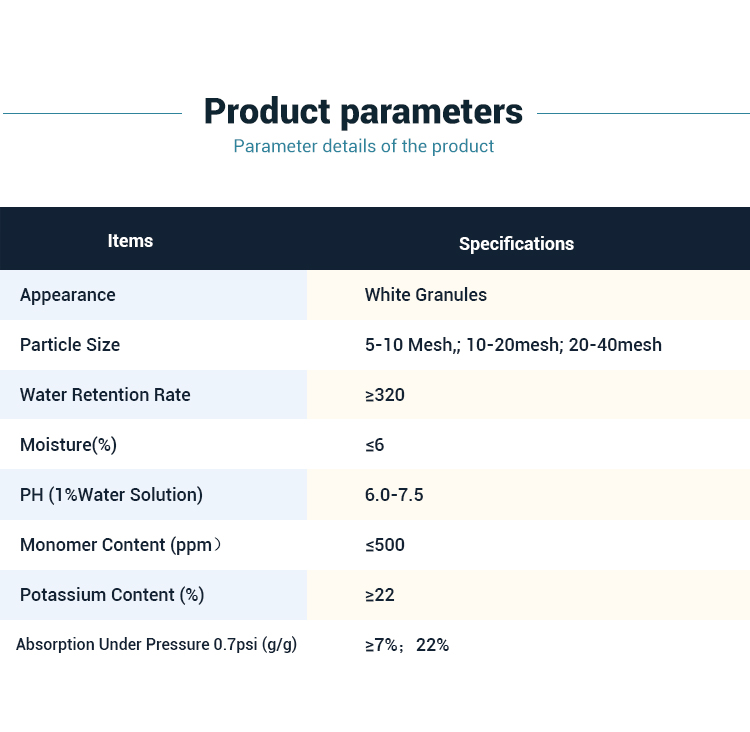Click the "≥22" potassium content value
This screenshot has height=732, width=750.
point(380,595)
